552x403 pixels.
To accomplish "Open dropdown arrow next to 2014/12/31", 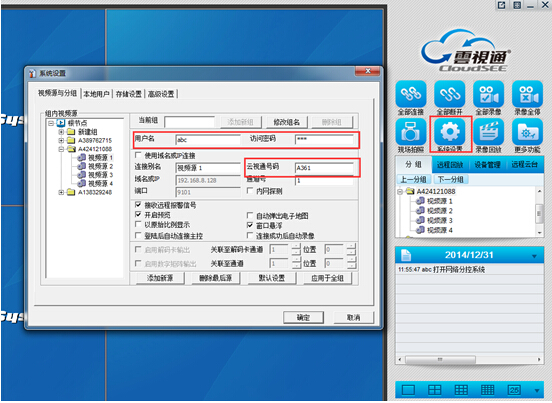I will [x=535, y=256].
